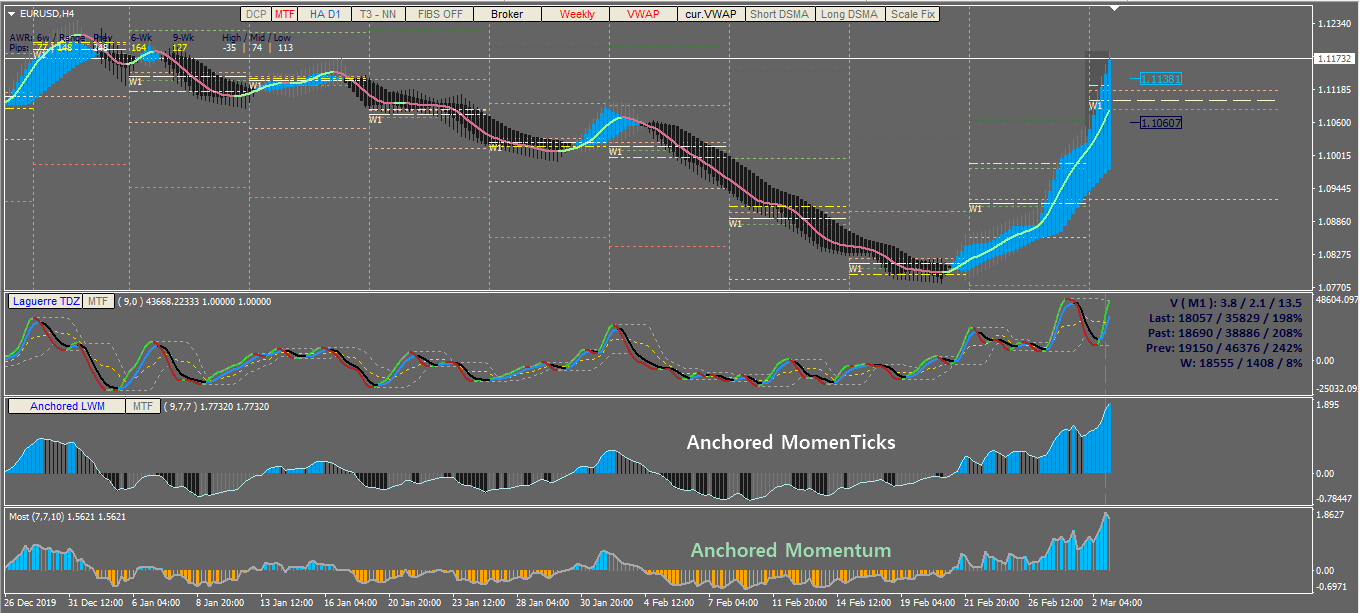Screen dimensions: 1360x613
Task: Click the 1.895 Anchored LWM scale value
Action: (x=1328, y=406)
